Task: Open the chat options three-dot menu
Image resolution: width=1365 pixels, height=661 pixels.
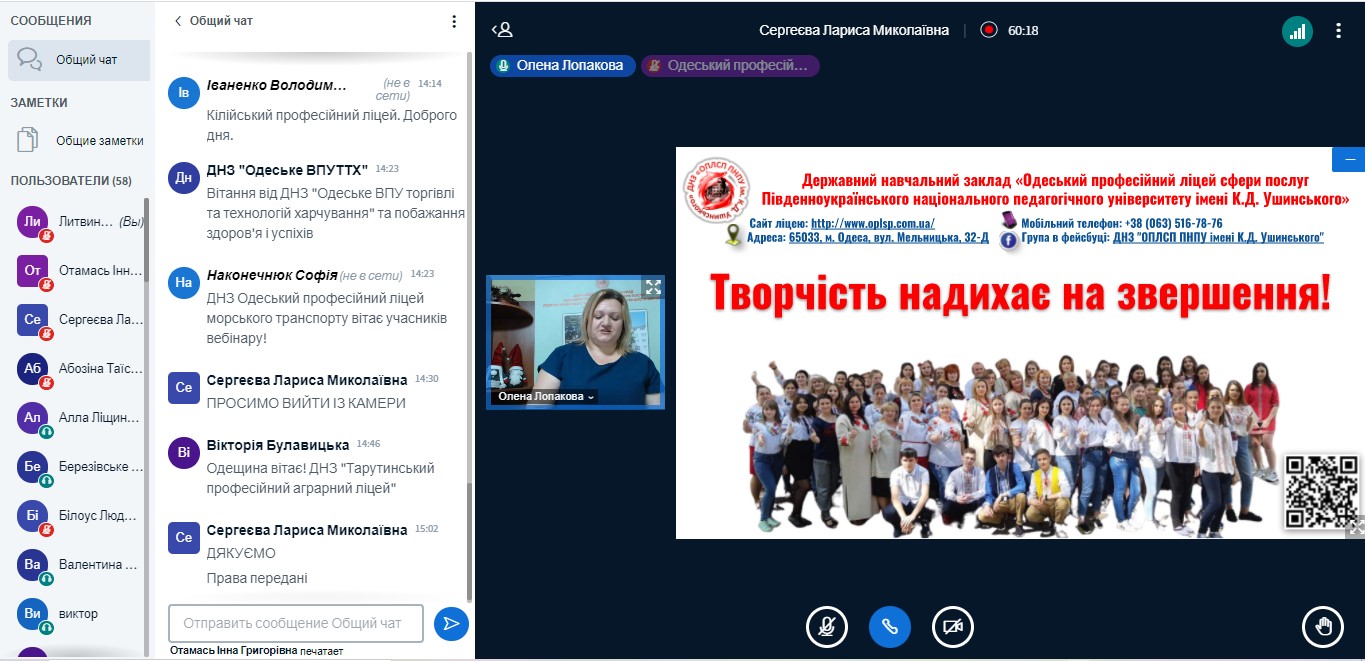Action: 454,21
